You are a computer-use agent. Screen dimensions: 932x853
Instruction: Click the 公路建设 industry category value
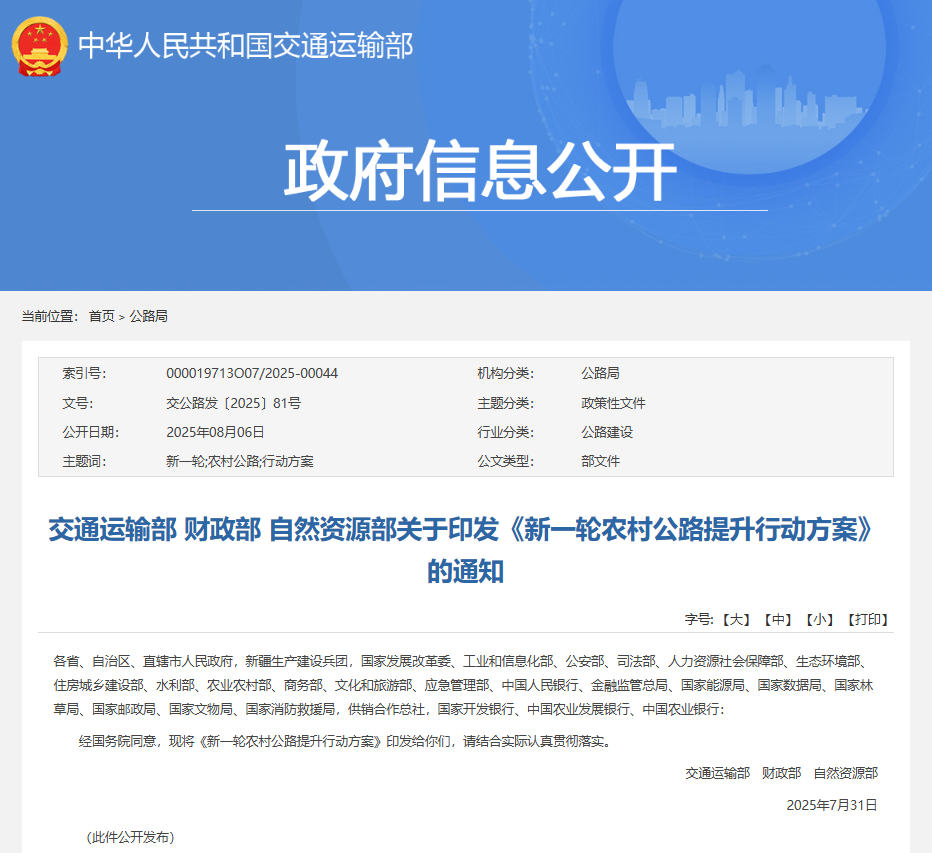click(x=607, y=432)
